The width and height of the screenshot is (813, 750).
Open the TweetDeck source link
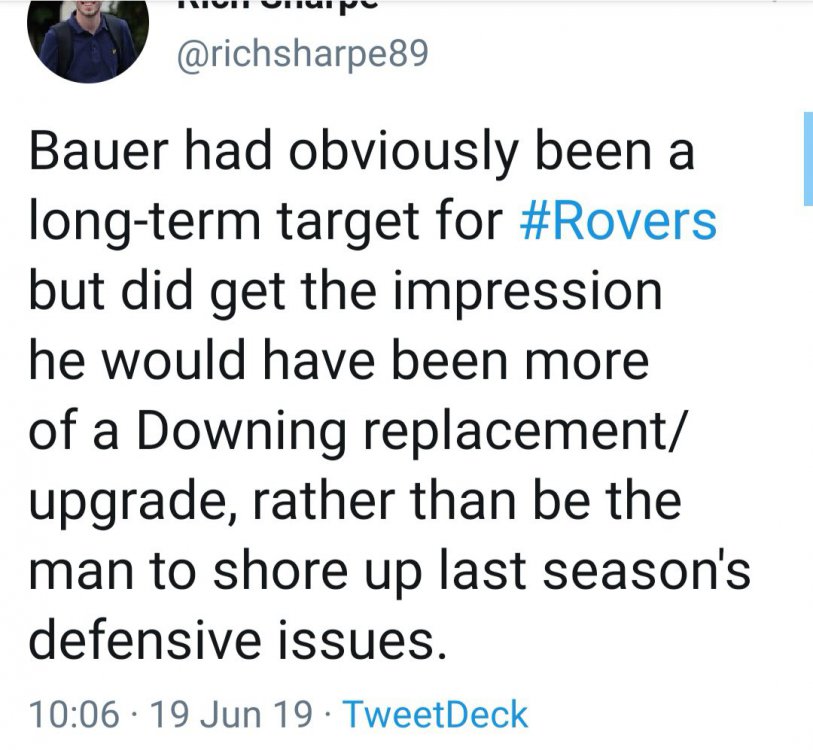tap(435, 715)
